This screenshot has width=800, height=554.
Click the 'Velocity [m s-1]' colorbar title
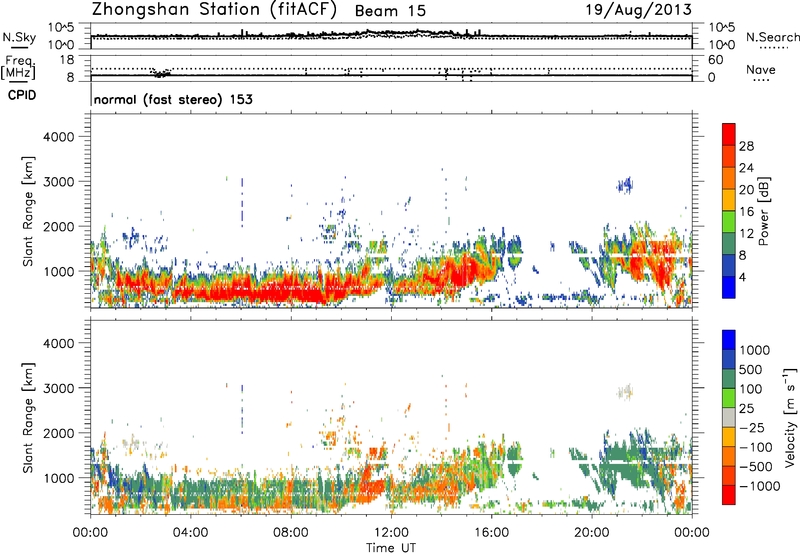click(790, 417)
